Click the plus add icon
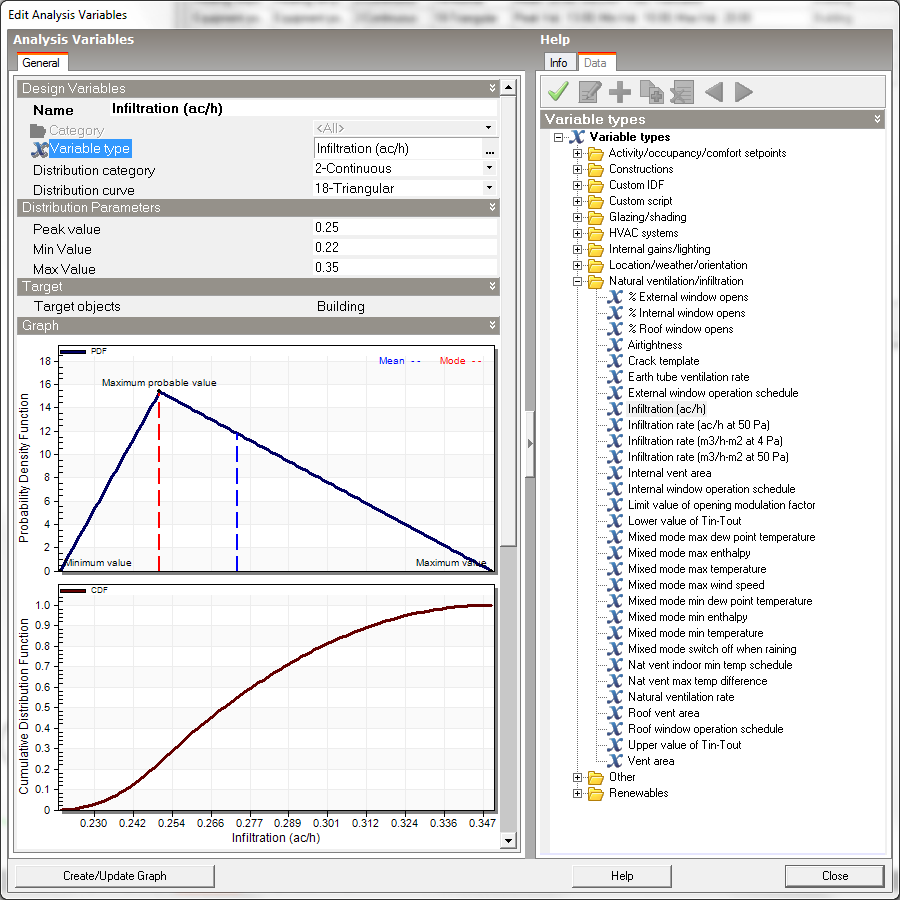The image size is (900, 900). [x=620, y=92]
